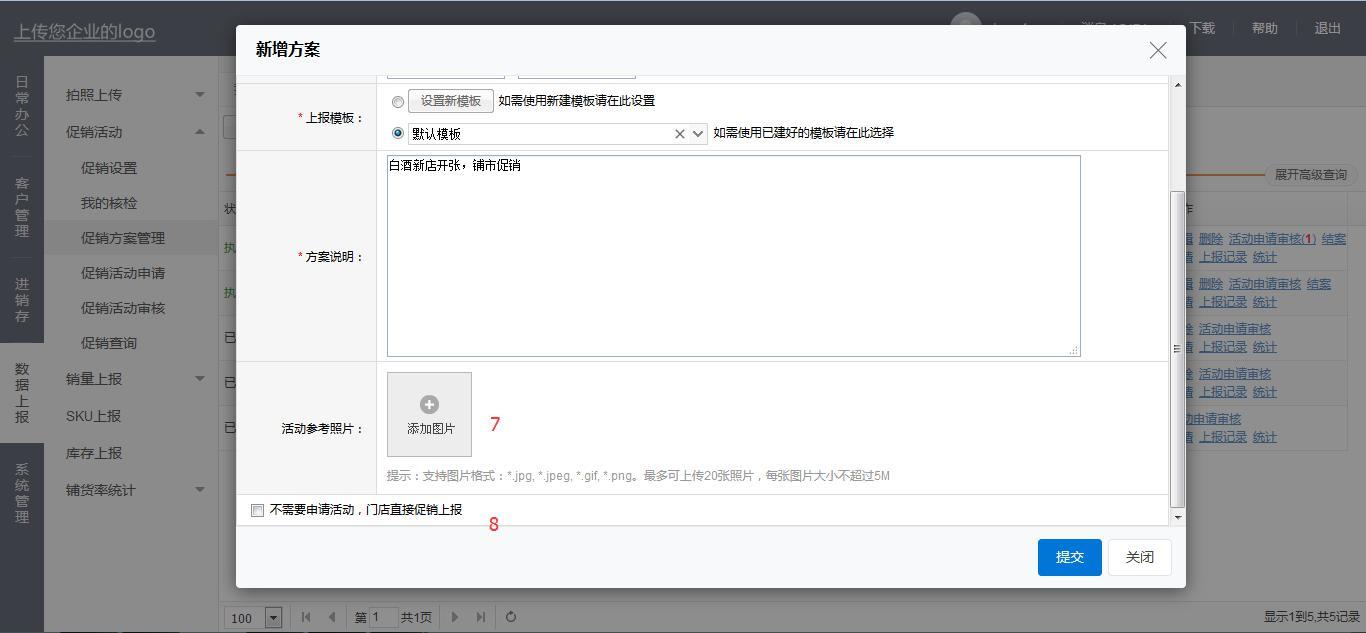The width and height of the screenshot is (1366, 633).
Task: Clear the default template selection with X
Action: (x=680, y=134)
